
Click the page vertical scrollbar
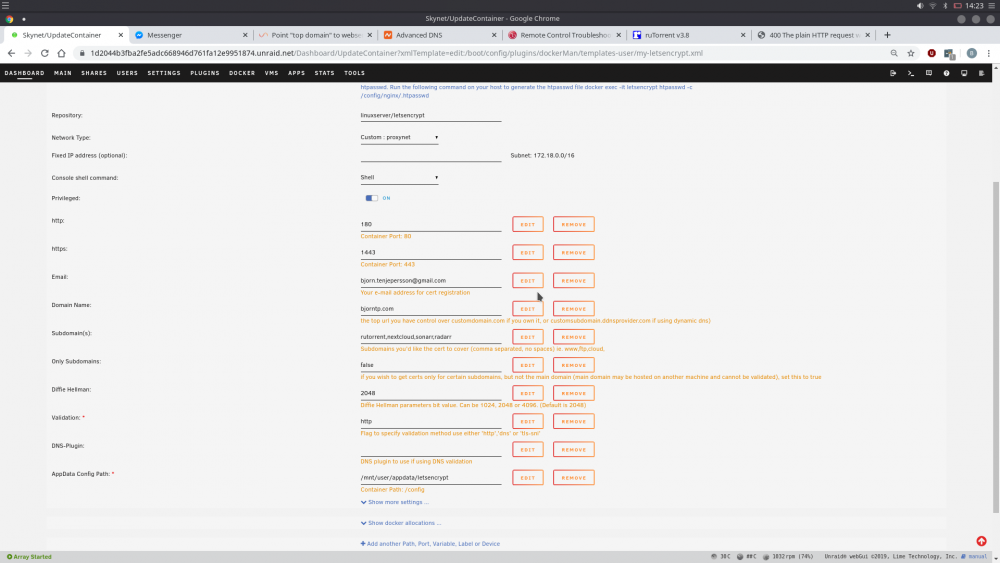pyautogui.click(x=996, y=347)
